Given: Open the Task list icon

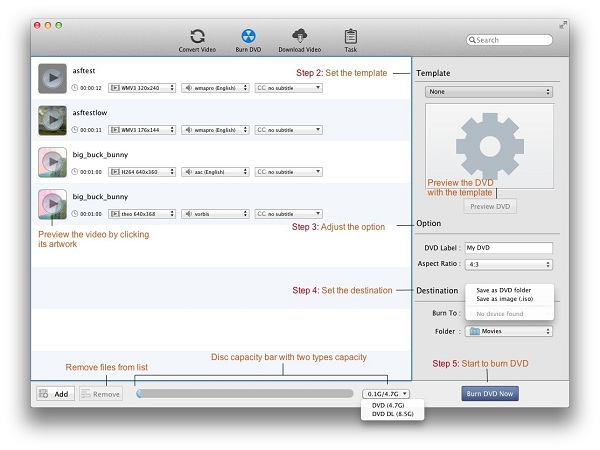Looking at the screenshot, I should pyautogui.click(x=351, y=41).
